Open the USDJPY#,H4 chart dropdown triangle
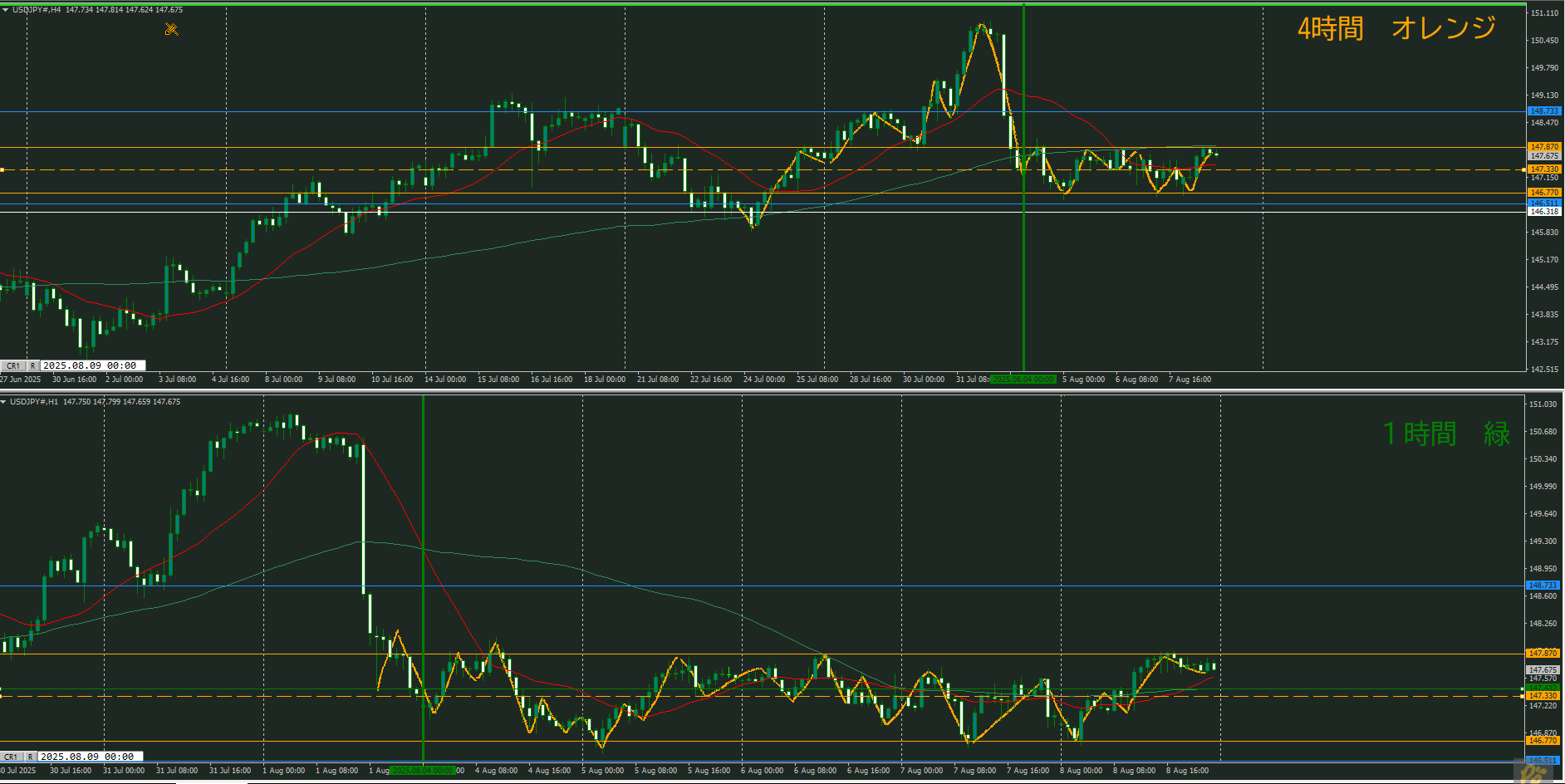Viewport: 1565px width, 784px height. (5, 10)
